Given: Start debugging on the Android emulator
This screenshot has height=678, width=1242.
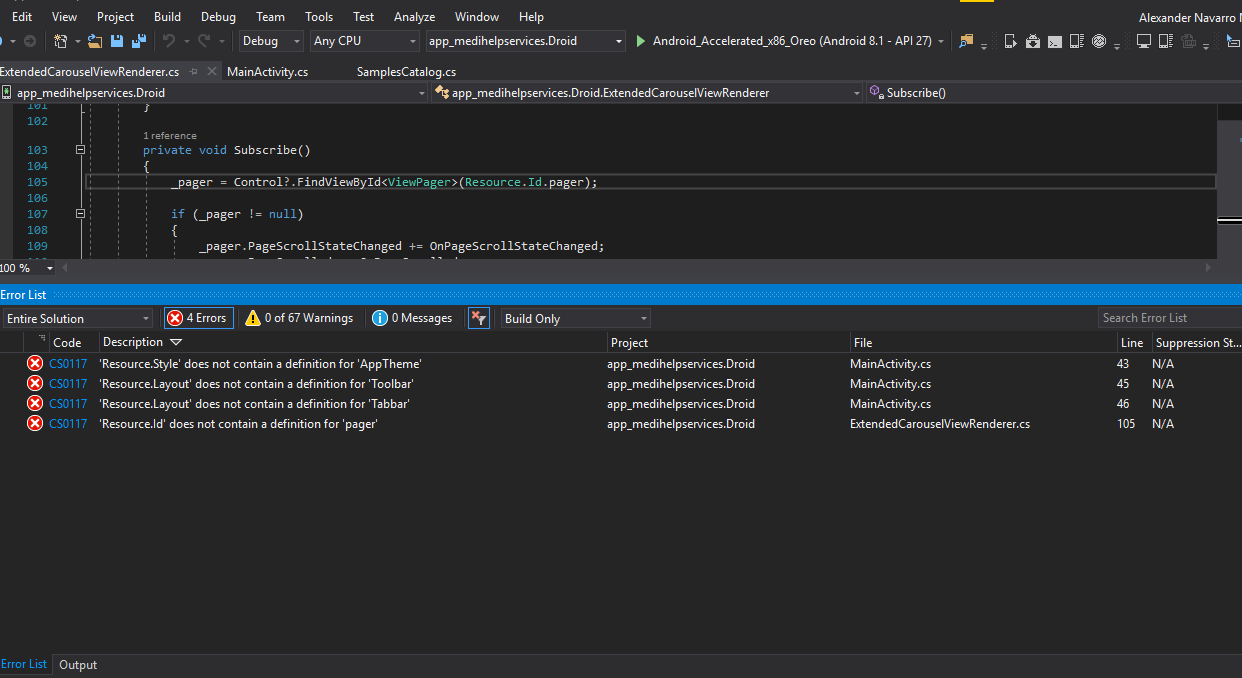Looking at the screenshot, I should click(x=640, y=41).
